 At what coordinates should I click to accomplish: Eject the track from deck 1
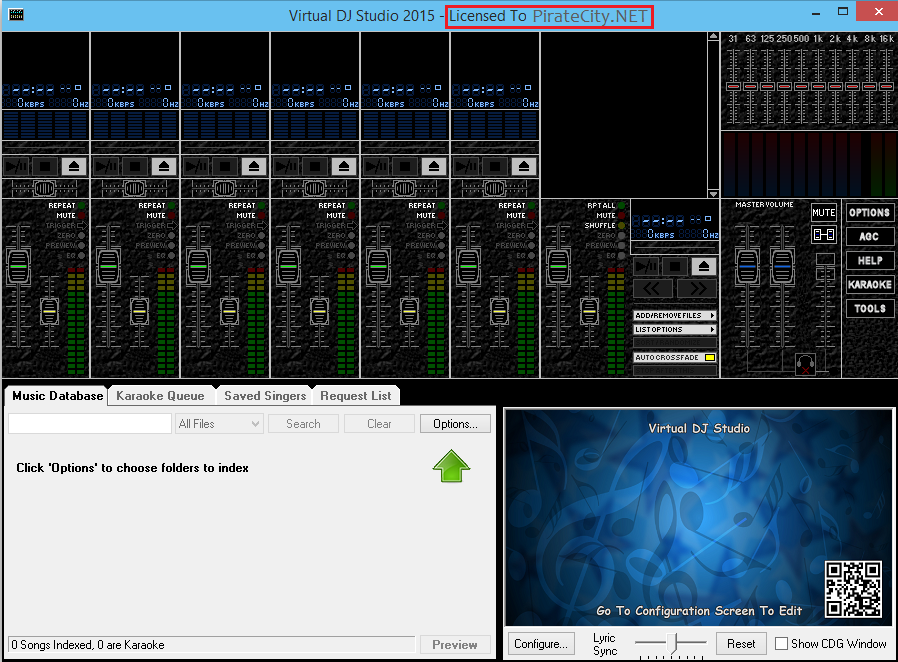pos(74,167)
